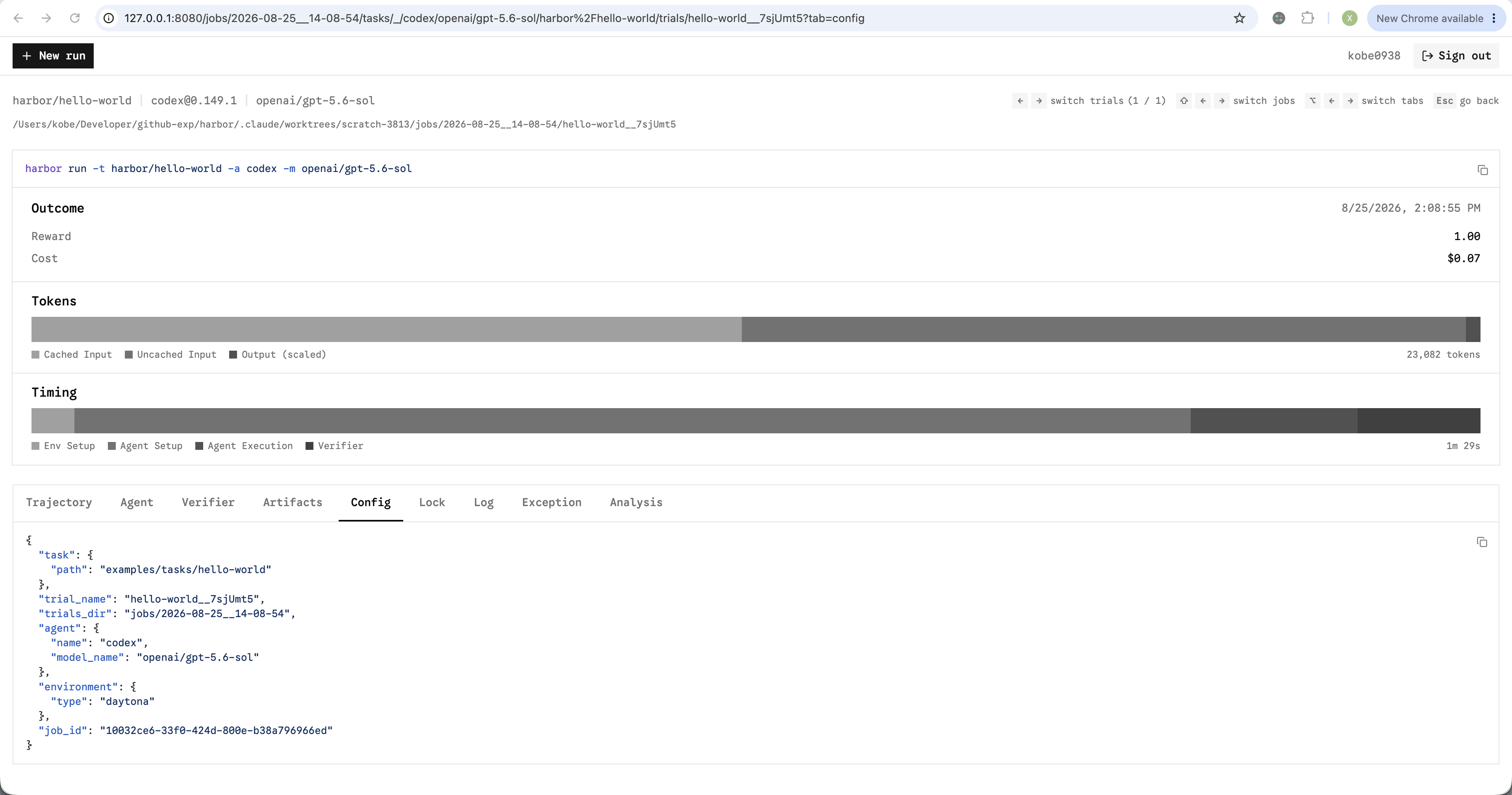Click Agent Execution segment of timing bar
Image resolution: width=1512 pixels, height=795 pixels.
point(1274,421)
